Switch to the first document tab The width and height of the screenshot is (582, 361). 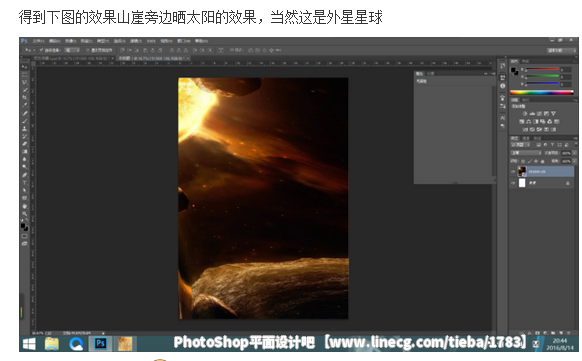click(72, 58)
